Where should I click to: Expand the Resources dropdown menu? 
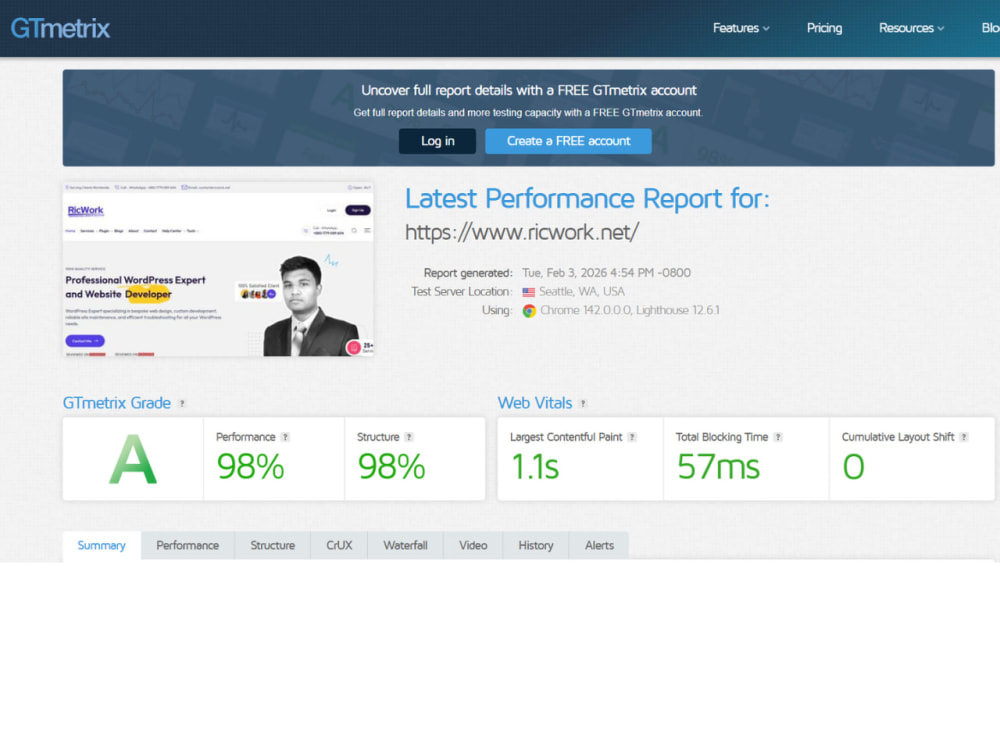point(911,28)
